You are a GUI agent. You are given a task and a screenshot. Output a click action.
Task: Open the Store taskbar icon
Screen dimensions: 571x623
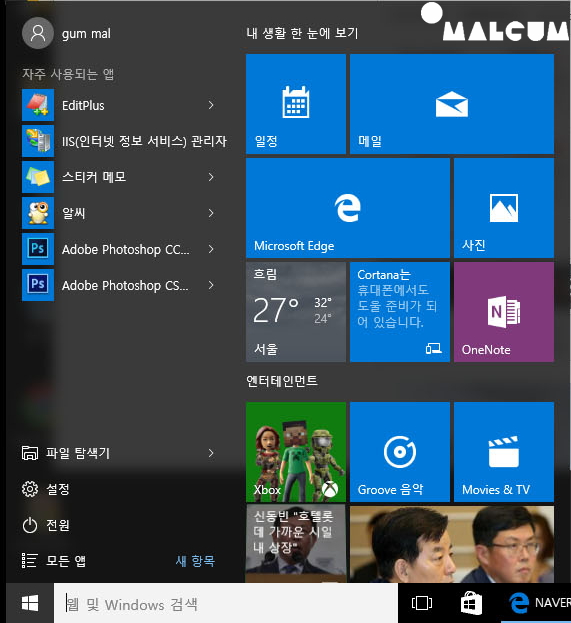coord(471,603)
